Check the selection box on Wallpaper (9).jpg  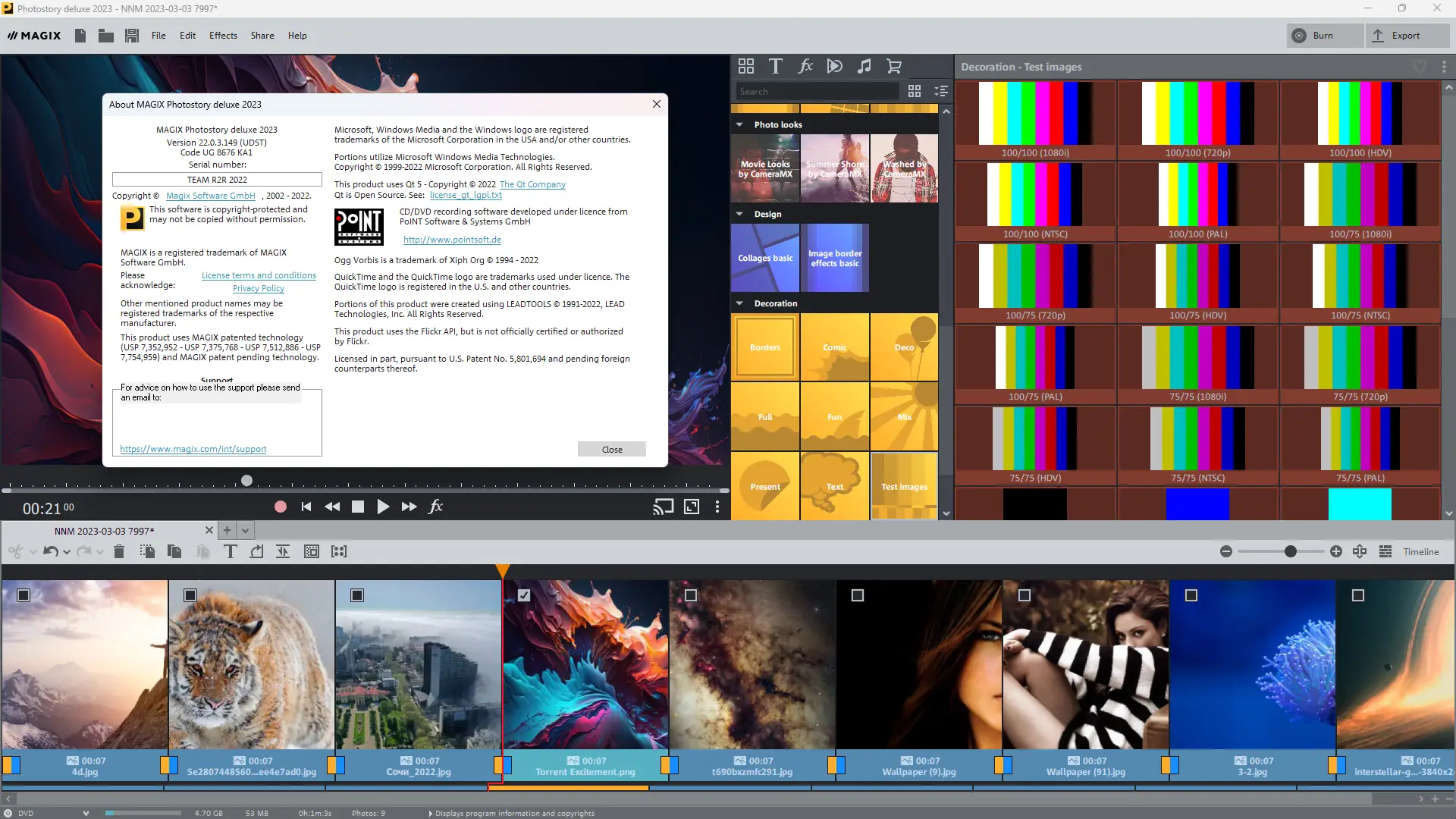tap(858, 596)
